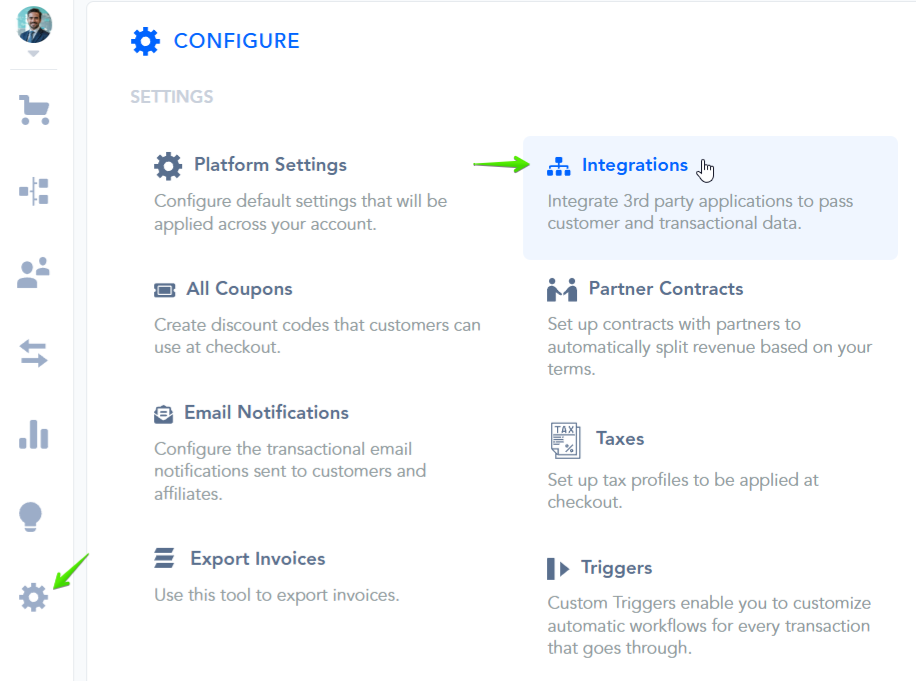Screen dimensions: 916x681
Task: Open the Integrations settings link
Action: tap(635, 165)
